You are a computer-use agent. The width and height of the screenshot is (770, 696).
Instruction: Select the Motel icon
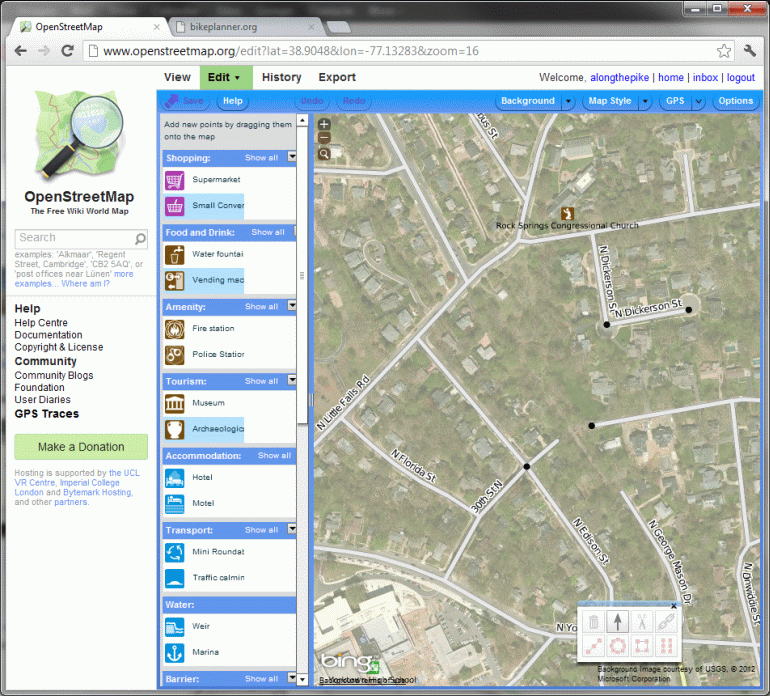point(174,504)
